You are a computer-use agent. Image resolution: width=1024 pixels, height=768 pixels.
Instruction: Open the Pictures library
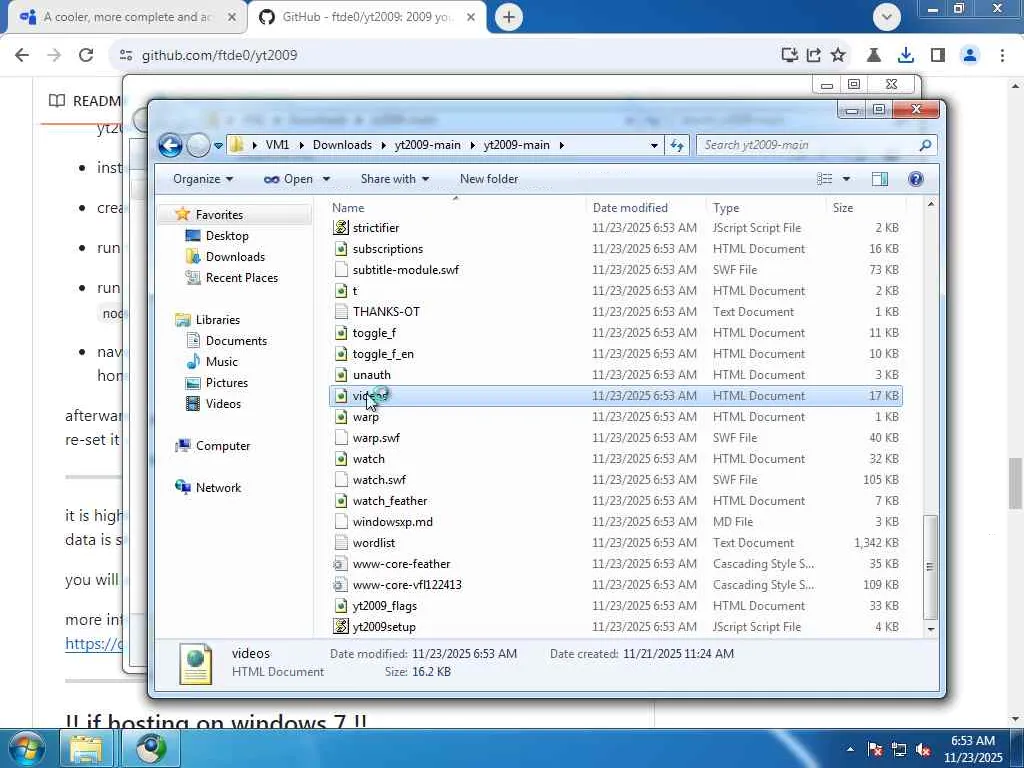[x=227, y=382]
